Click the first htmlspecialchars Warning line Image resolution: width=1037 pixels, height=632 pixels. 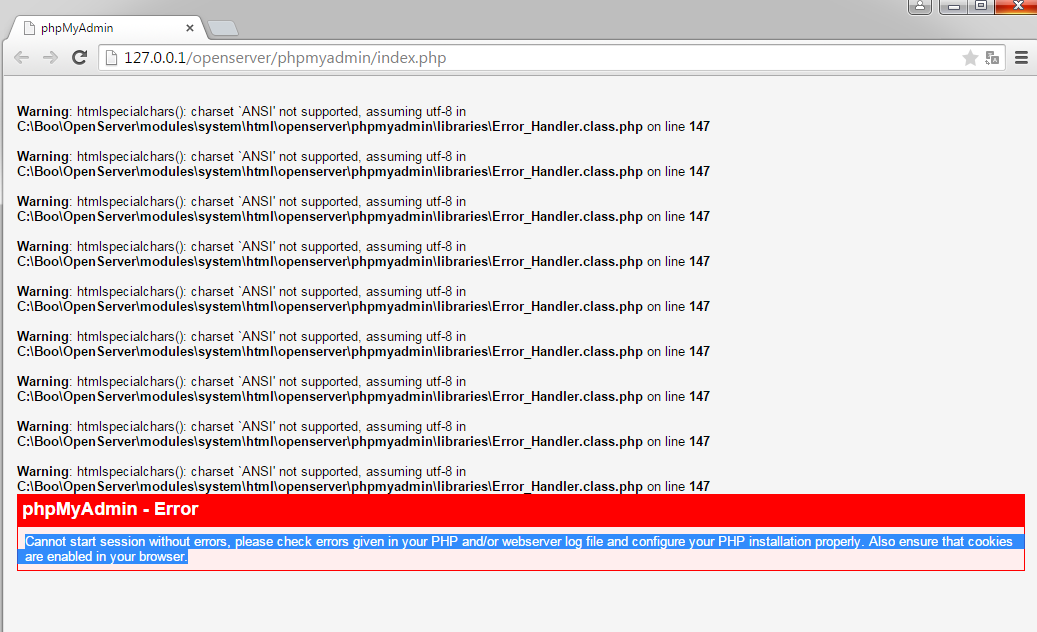[241, 112]
